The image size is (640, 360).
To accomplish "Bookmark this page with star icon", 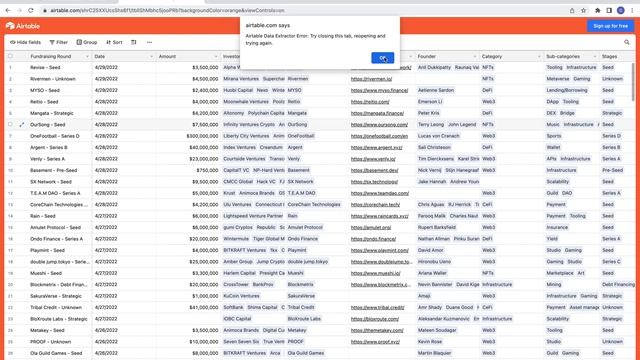I will [x=584, y=10].
